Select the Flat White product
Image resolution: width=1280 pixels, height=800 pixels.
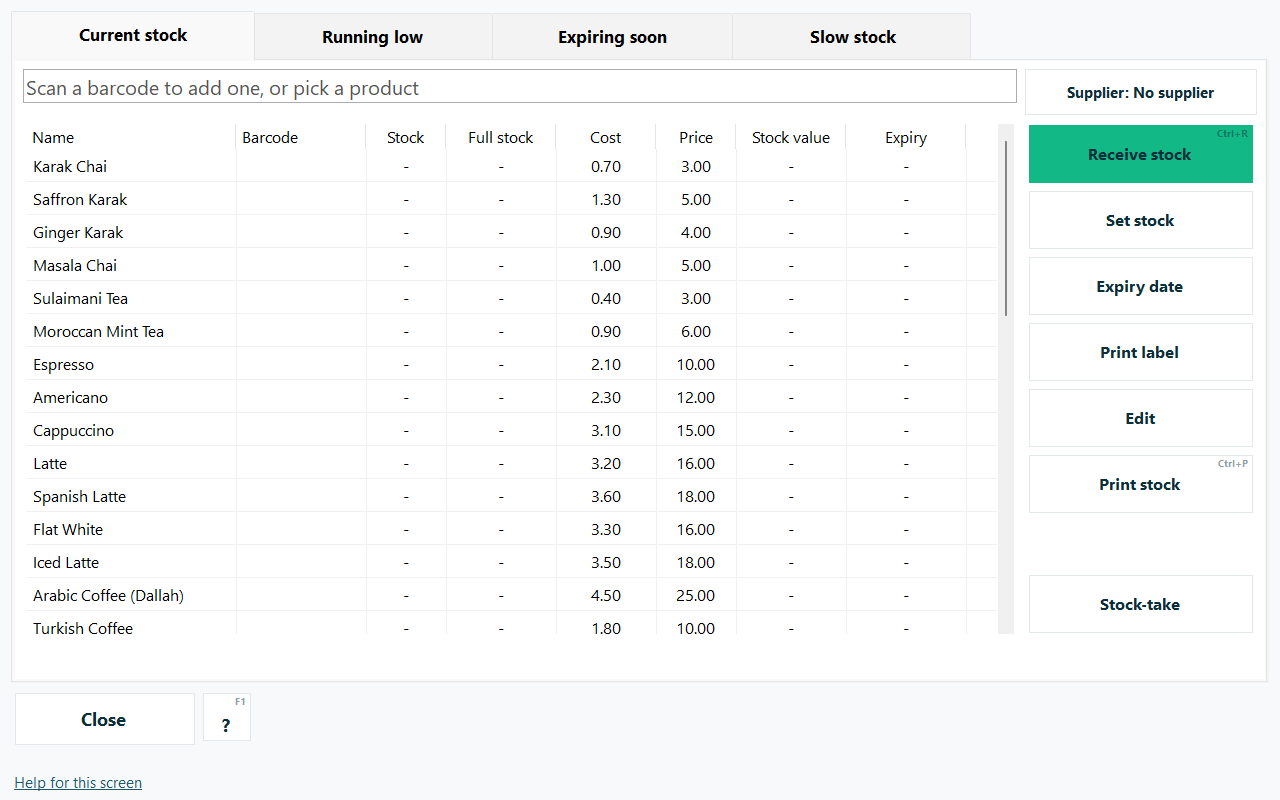pyautogui.click(x=511, y=529)
